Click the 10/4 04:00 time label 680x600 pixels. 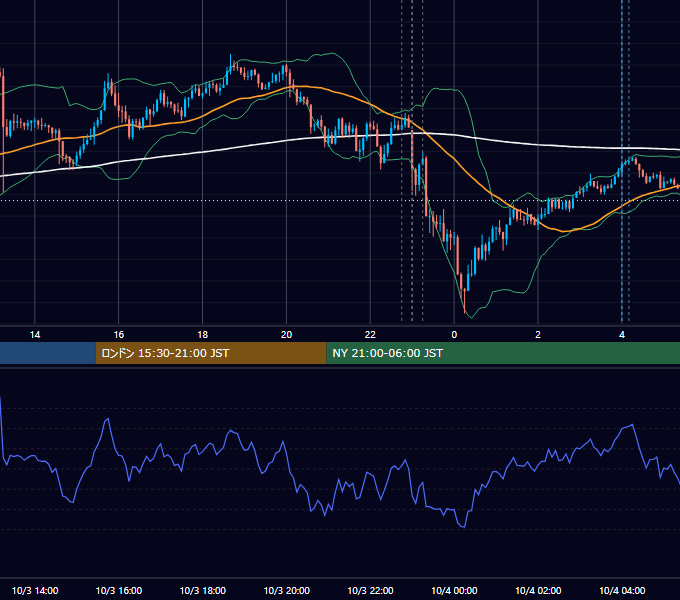(x=622, y=590)
